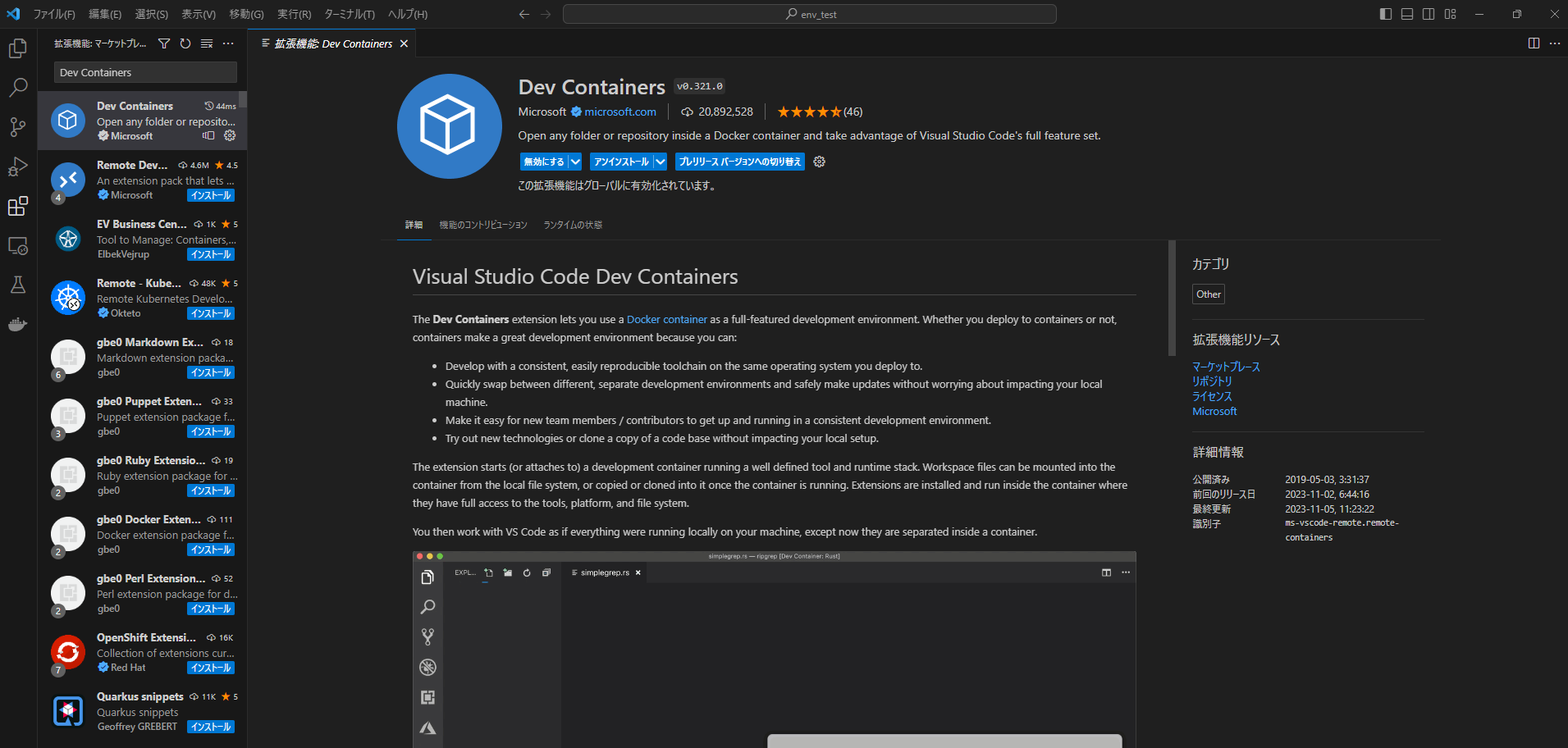Open the Testing view
1568x748 pixels.
(x=18, y=285)
